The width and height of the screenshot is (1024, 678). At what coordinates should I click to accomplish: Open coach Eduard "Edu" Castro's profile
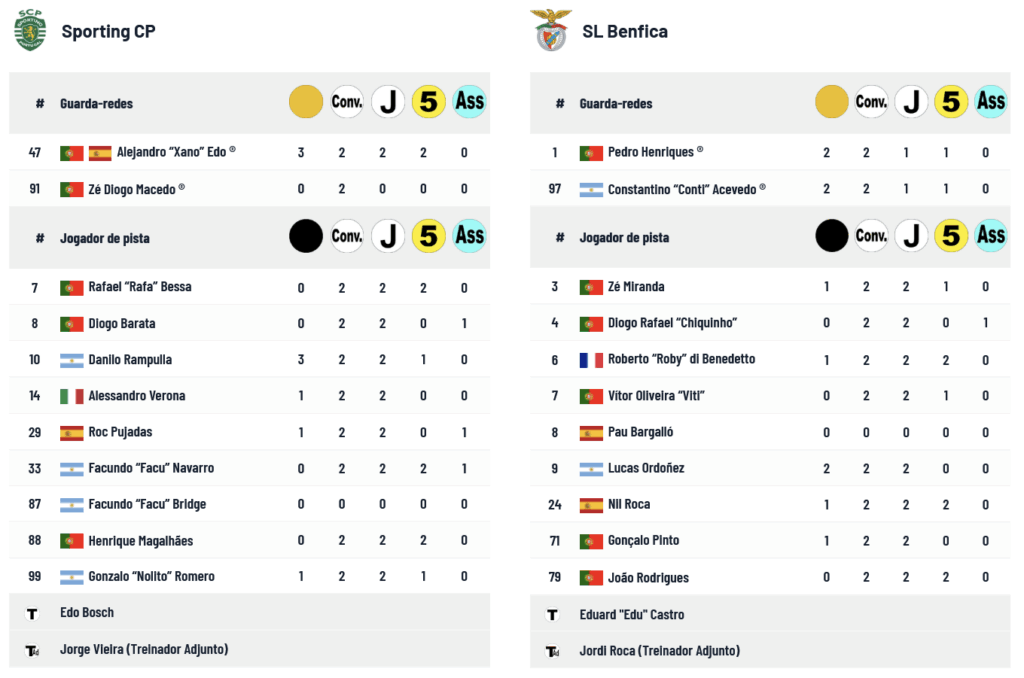point(631,614)
